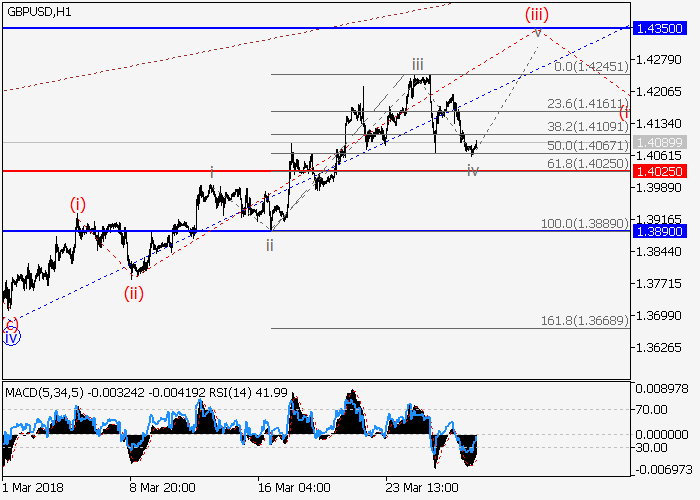Select the Fibonacci 100.0(1.38890) label

point(585,223)
